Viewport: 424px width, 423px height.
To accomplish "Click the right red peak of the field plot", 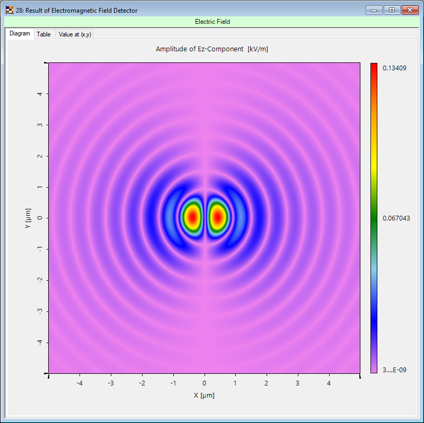I will pyautogui.click(x=217, y=217).
